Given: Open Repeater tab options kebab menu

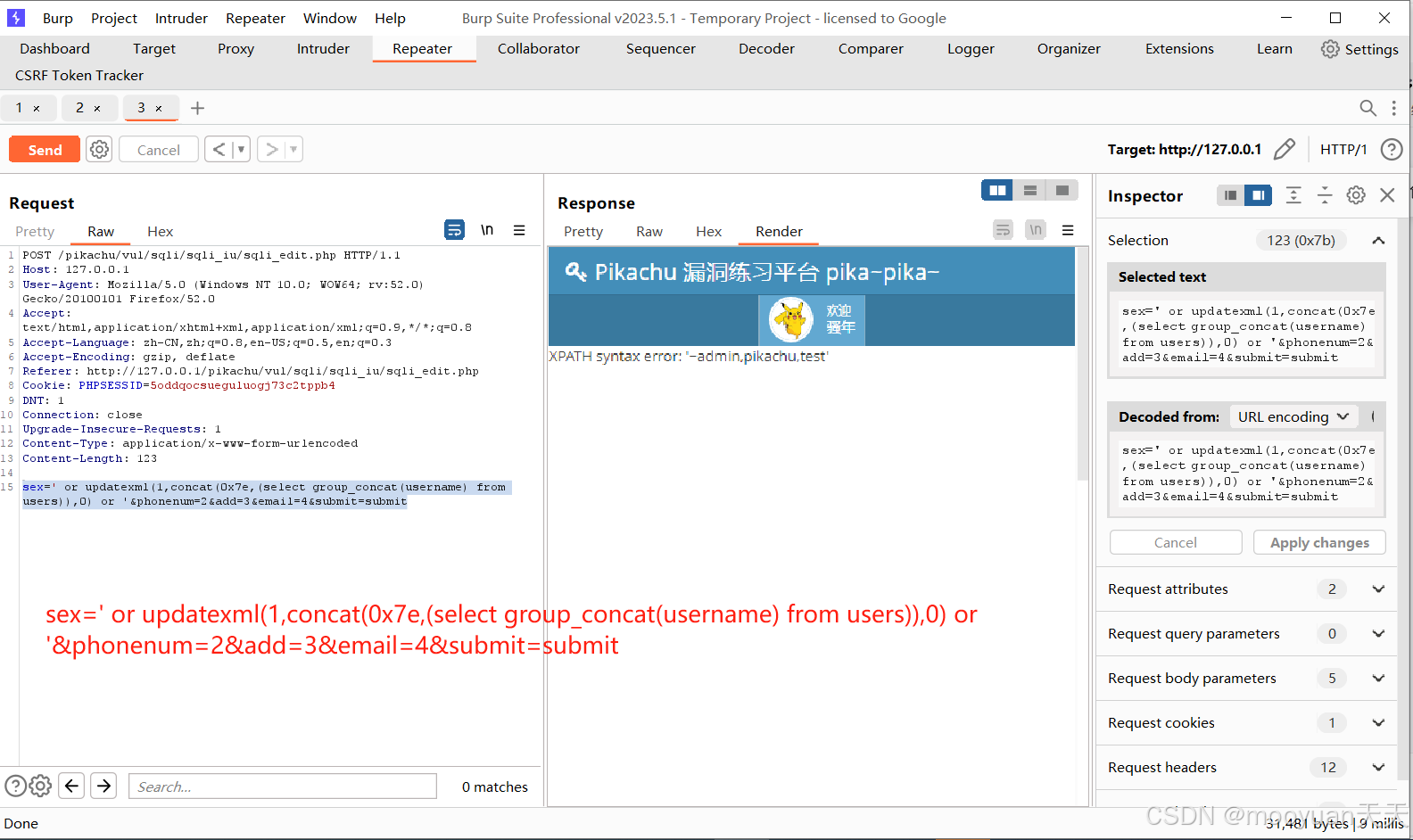Looking at the screenshot, I should (x=1394, y=108).
